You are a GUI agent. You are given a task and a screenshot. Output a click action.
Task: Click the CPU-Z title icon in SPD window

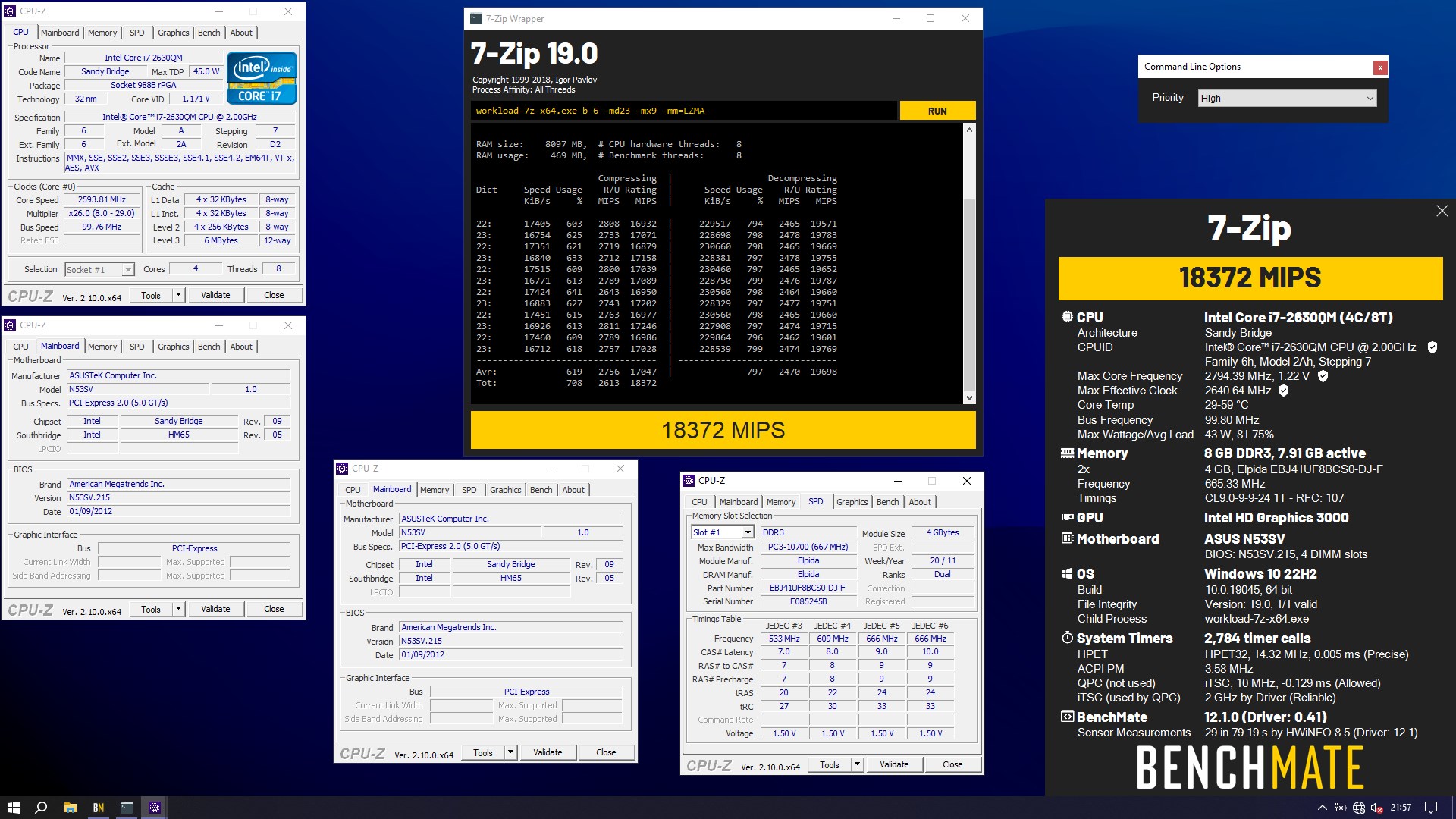689,481
